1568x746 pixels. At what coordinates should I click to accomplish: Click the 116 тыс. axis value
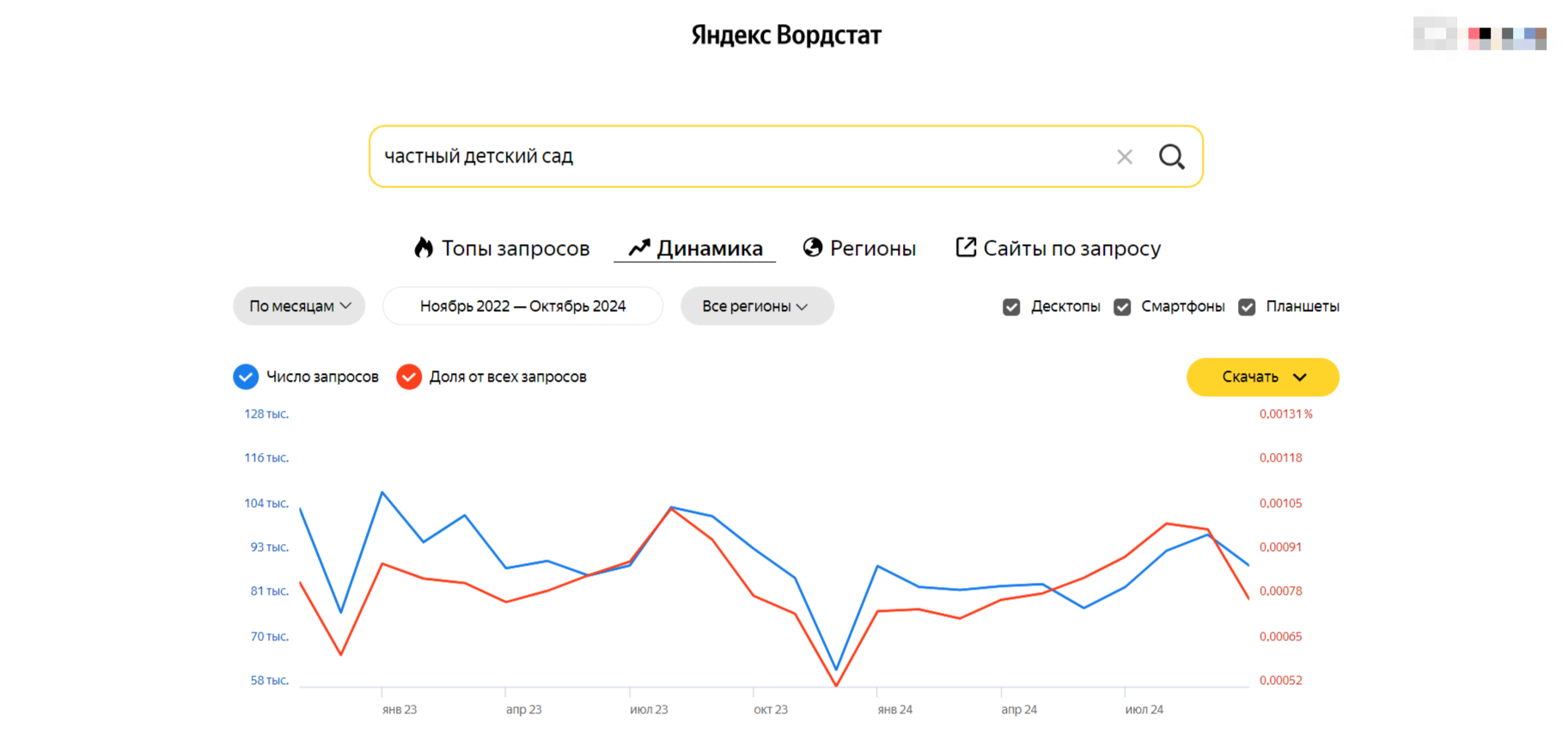pyautogui.click(x=266, y=458)
